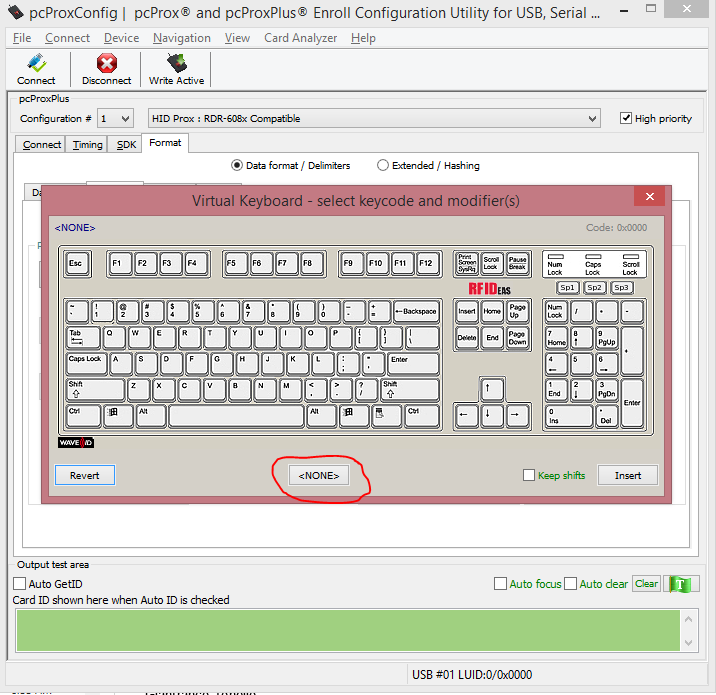Enable the Auto clear checkbox
The width and height of the screenshot is (716, 695).
[570, 584]
